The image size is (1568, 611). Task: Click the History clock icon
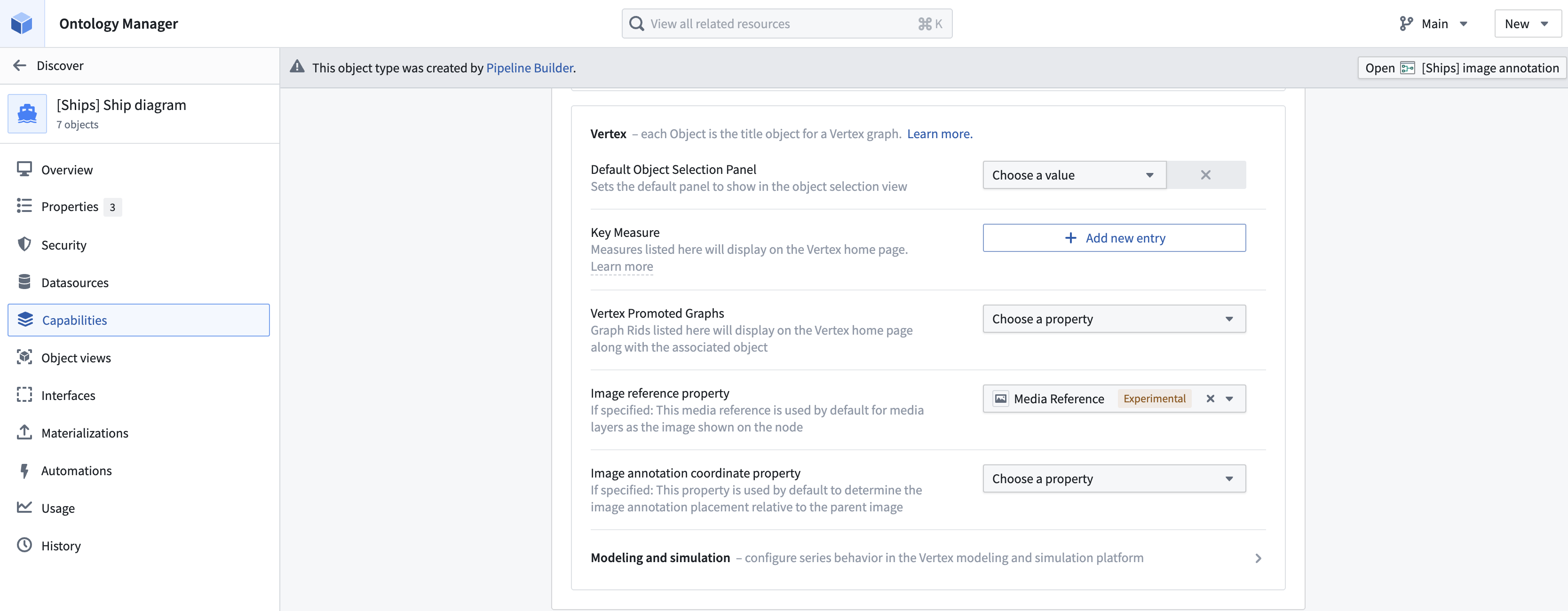click(24, 545)
